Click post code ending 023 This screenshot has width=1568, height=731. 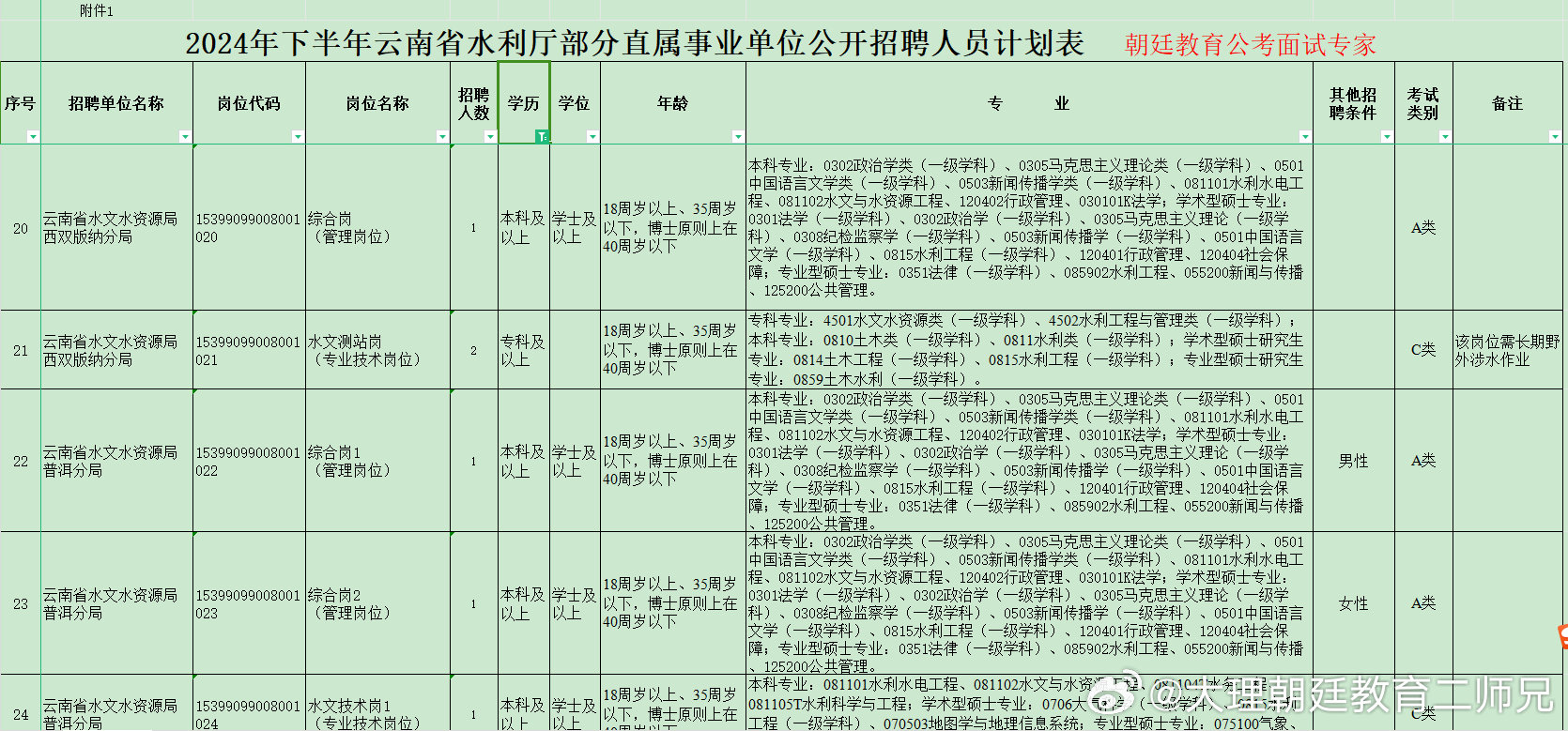click(x=249, y=603)
